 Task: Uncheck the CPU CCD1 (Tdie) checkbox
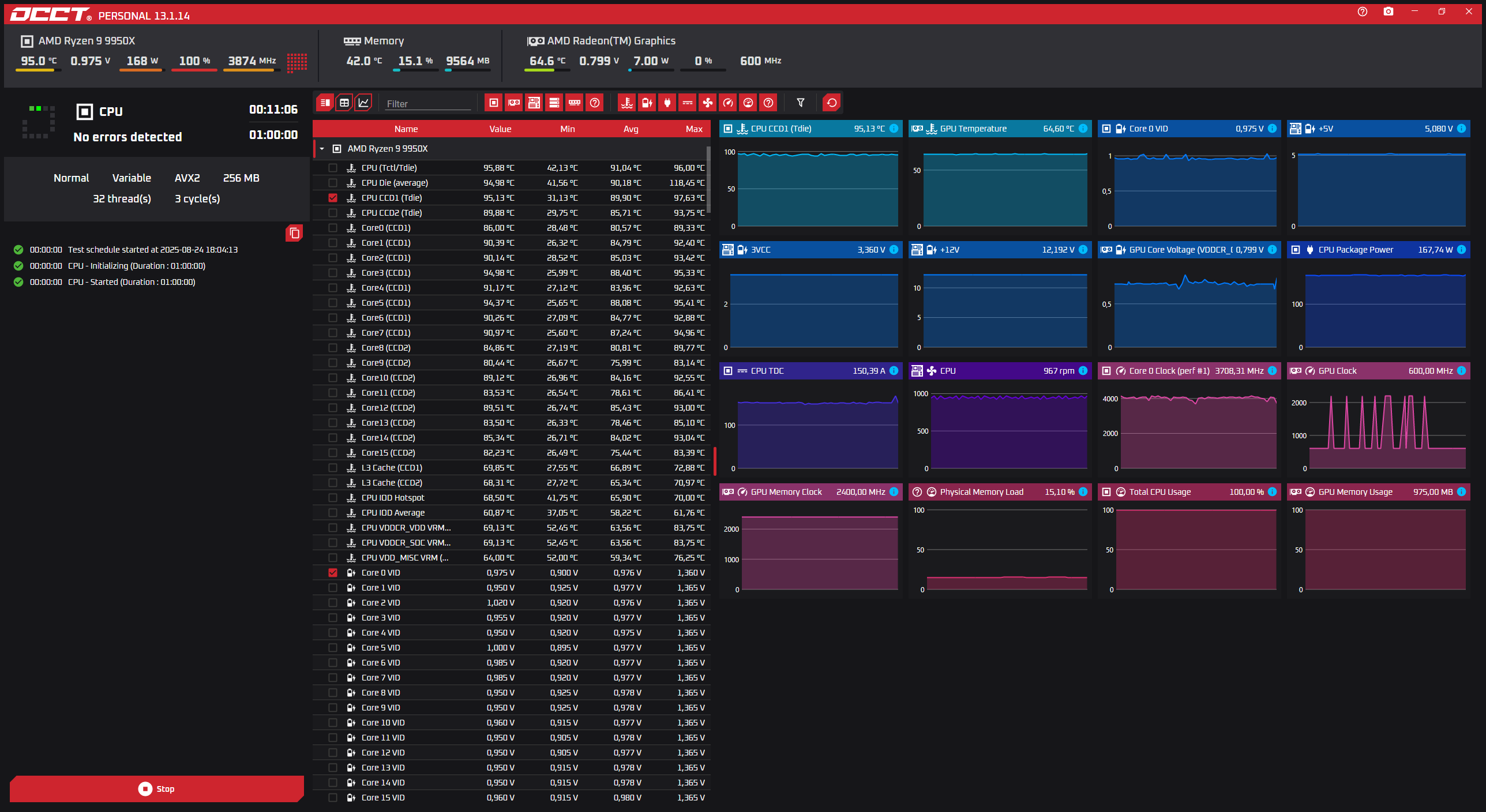tap(333, 198)
